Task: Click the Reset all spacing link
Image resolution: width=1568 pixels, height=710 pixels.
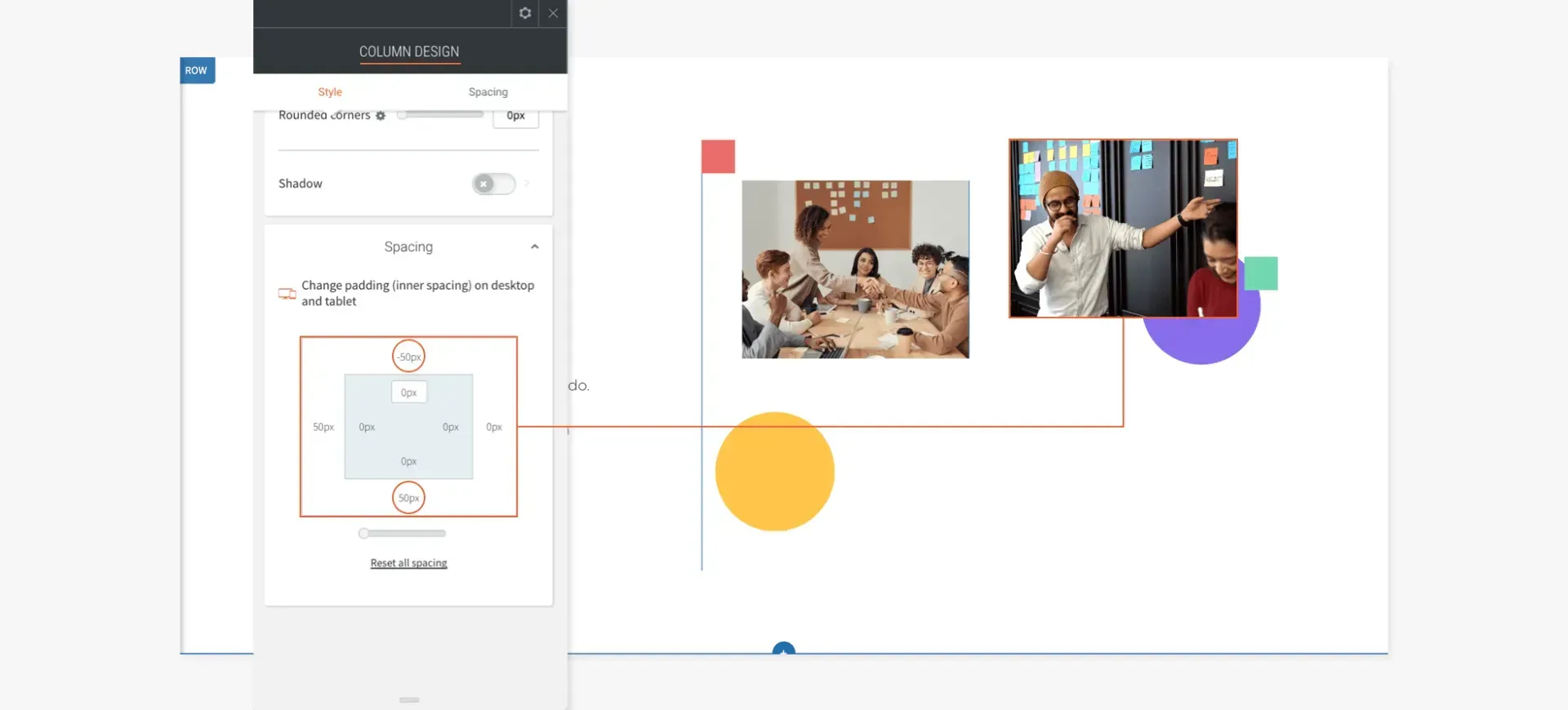Action: [x=408, y=563]
